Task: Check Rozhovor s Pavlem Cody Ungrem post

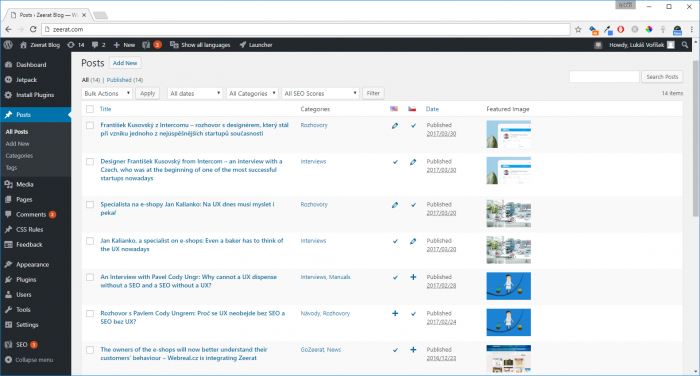Action: click(x=90, y=313)
